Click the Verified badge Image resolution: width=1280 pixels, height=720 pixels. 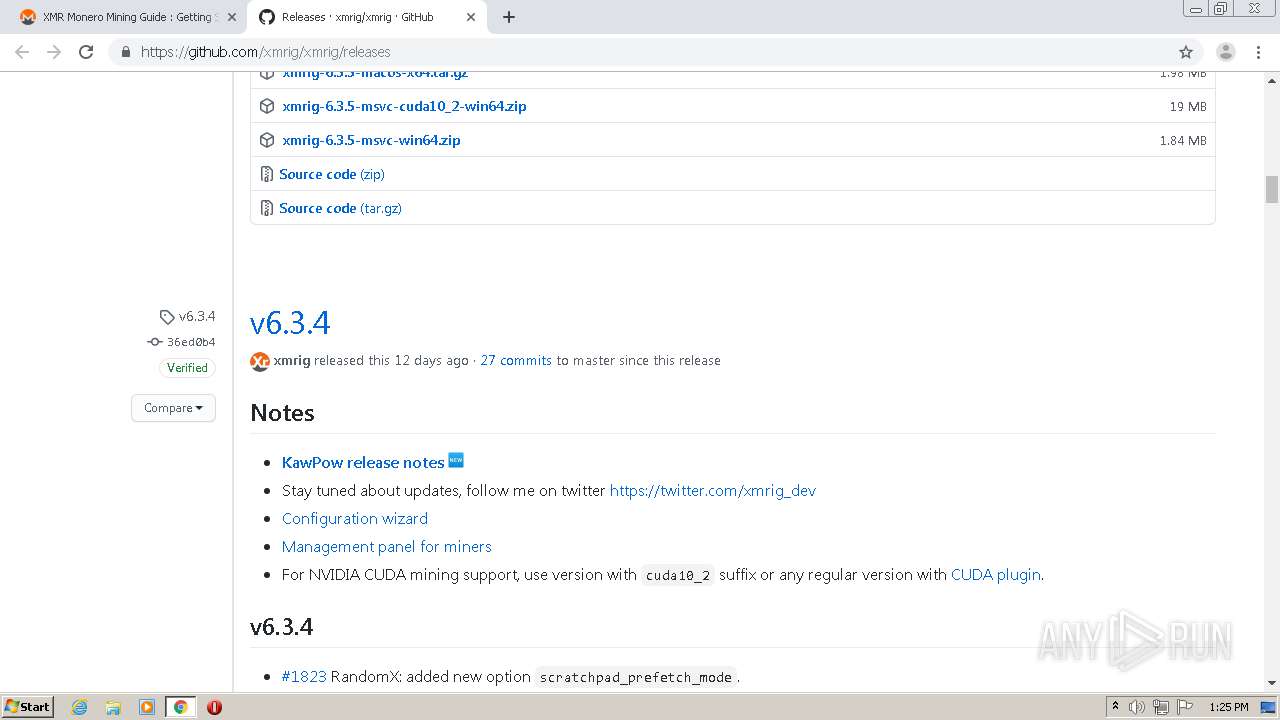click(x=187, y=368)
